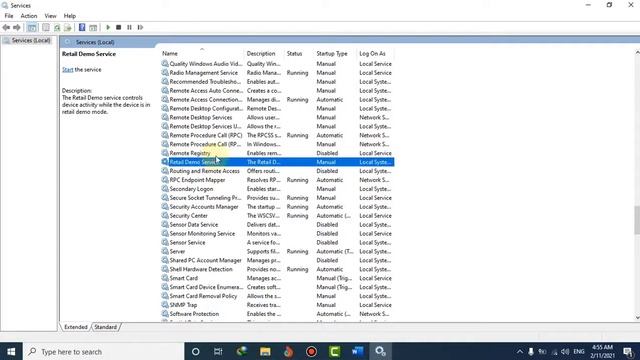Select Remote Access Auto Connection row
The image size is (640, 360).
[278, 91]
